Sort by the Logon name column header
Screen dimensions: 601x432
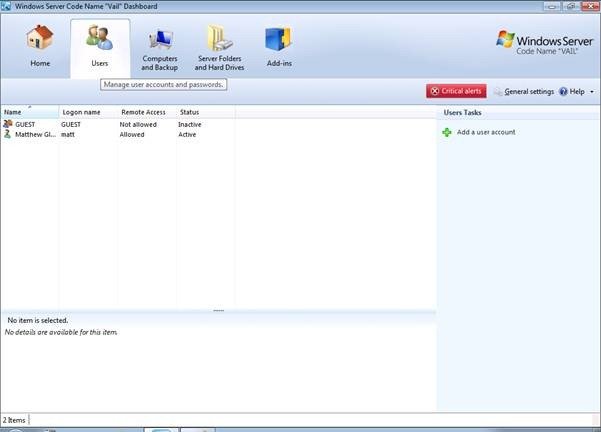pyautogui.click(x=88, y=112)
